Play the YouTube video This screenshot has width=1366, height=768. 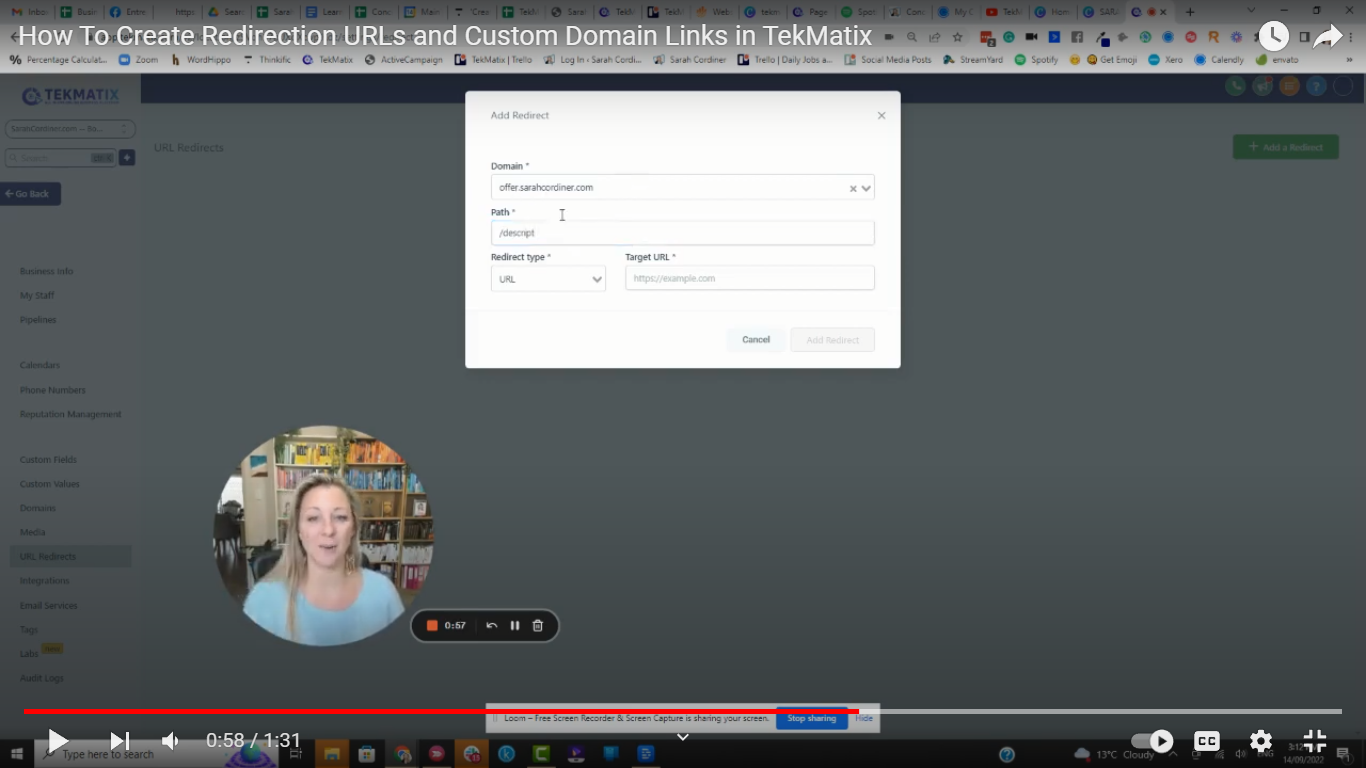tap(57, 741)
